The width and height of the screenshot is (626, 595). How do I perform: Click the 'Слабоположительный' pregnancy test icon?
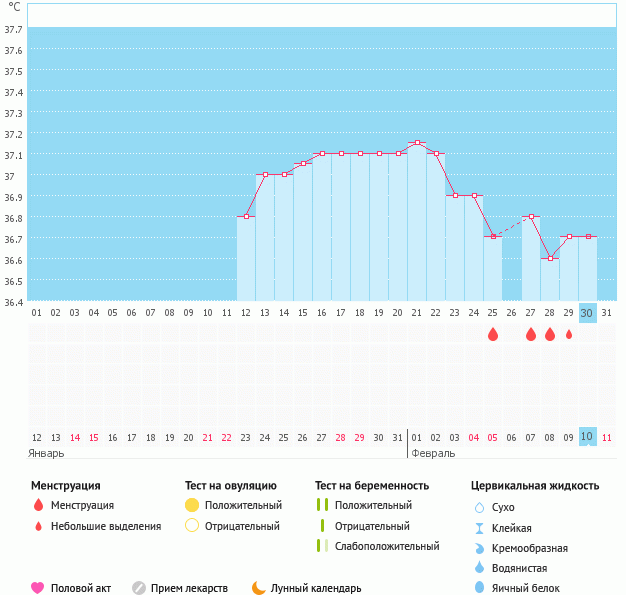(322, 546)
